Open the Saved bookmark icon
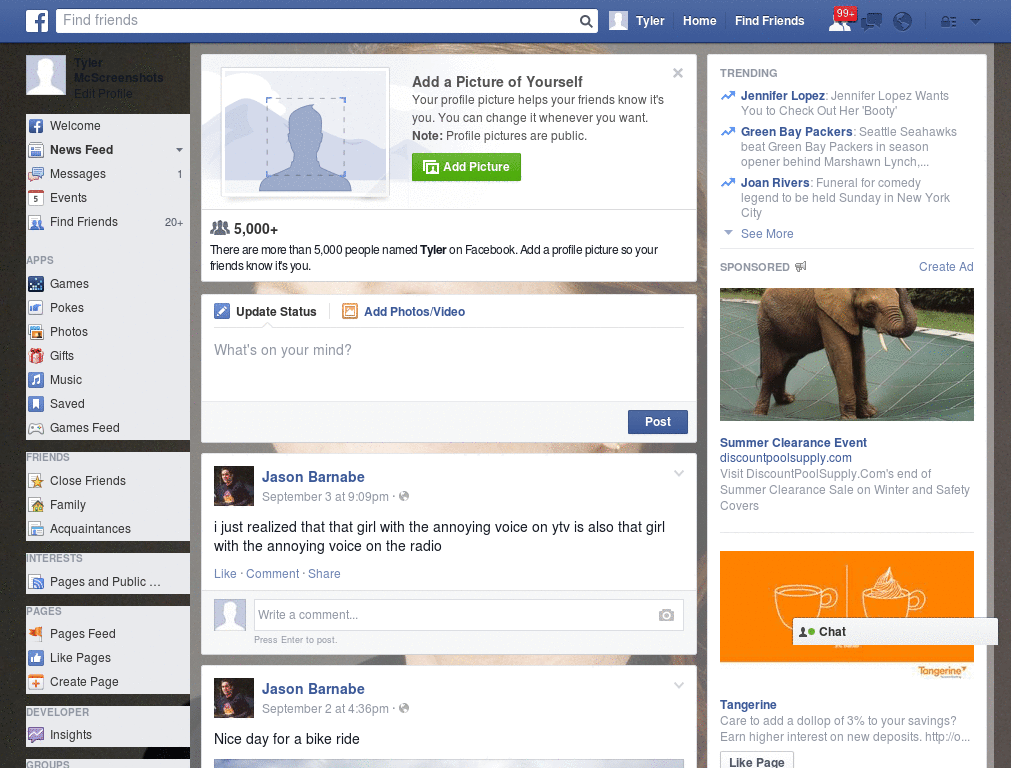Image resolution: width=1024 pixels, height=768 pixels. [x=36, y=404]
